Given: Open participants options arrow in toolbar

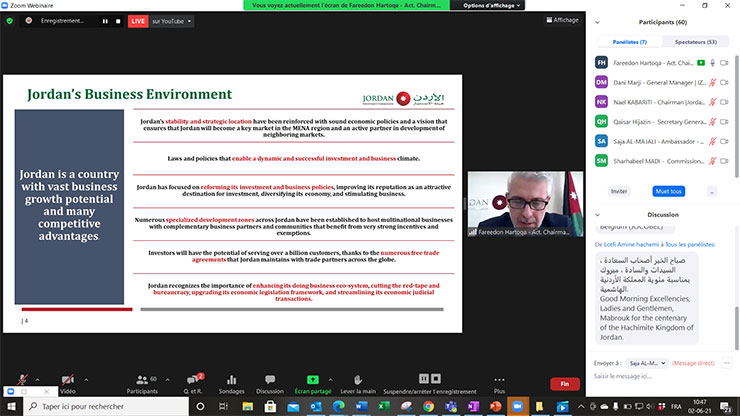Looking at the screenshot, I should [x=167, y=380].
